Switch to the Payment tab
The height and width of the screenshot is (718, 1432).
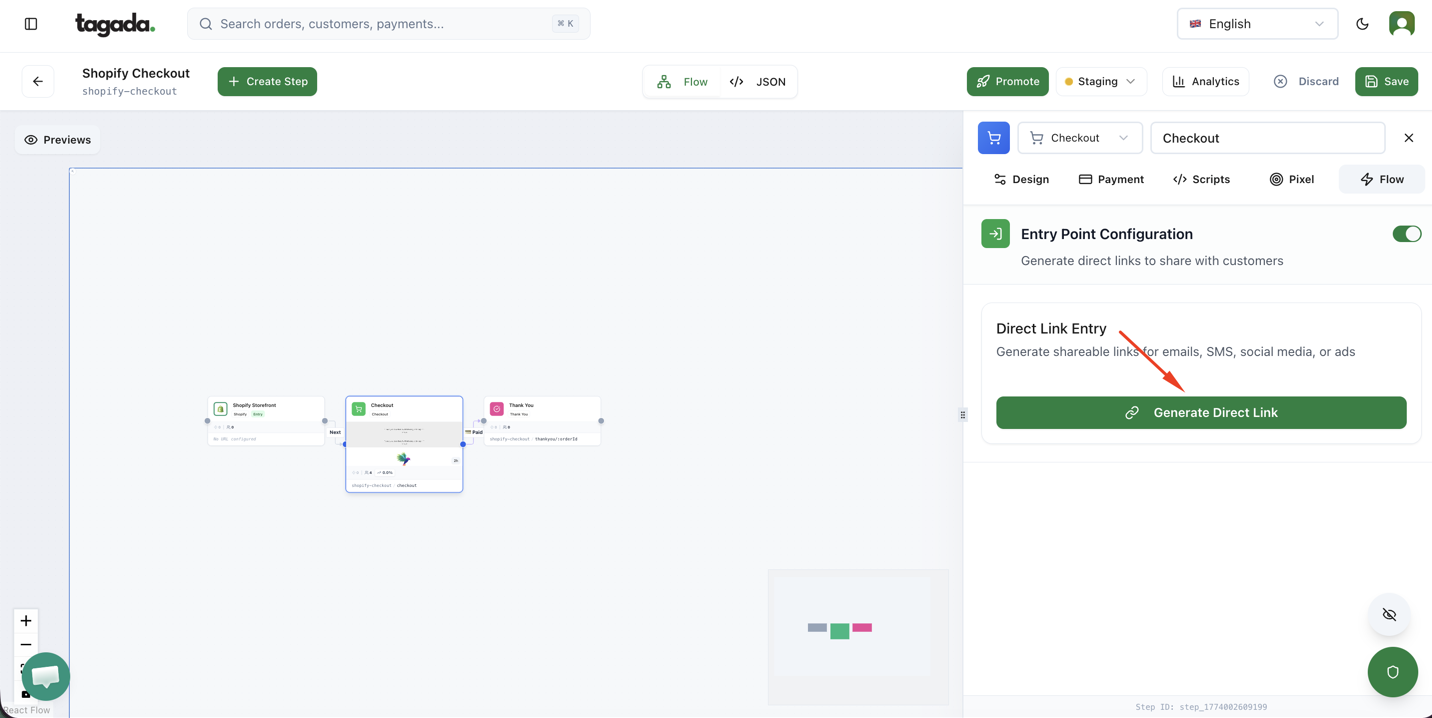[x=1111, y=179]
